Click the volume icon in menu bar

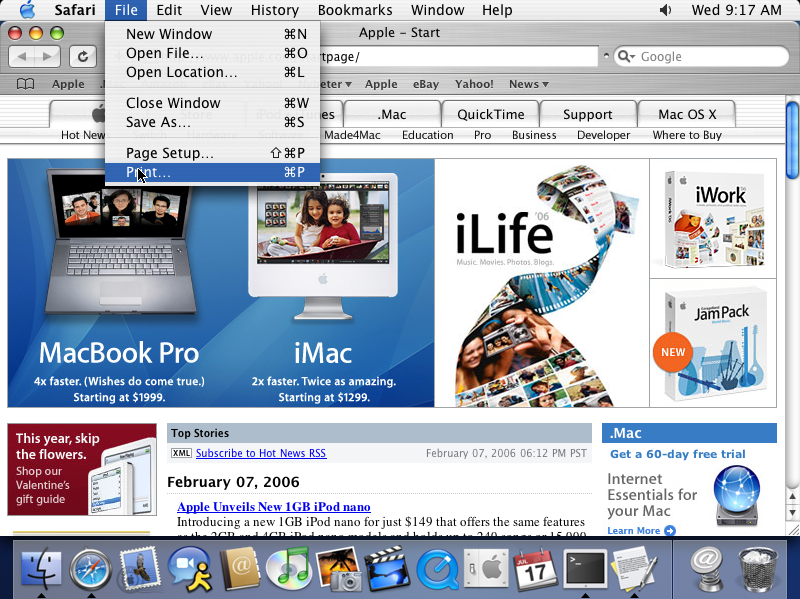(665, 10)
